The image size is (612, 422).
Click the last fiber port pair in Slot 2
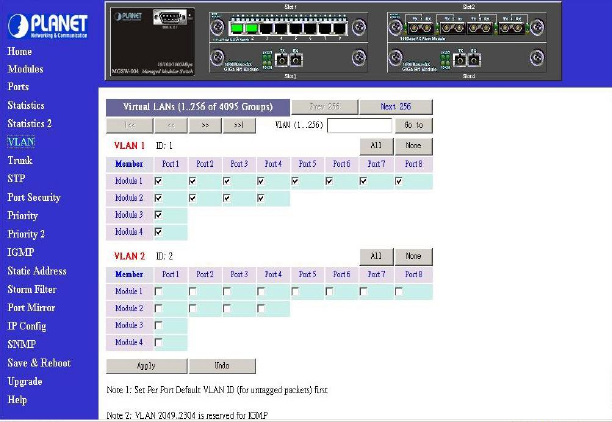511,28
